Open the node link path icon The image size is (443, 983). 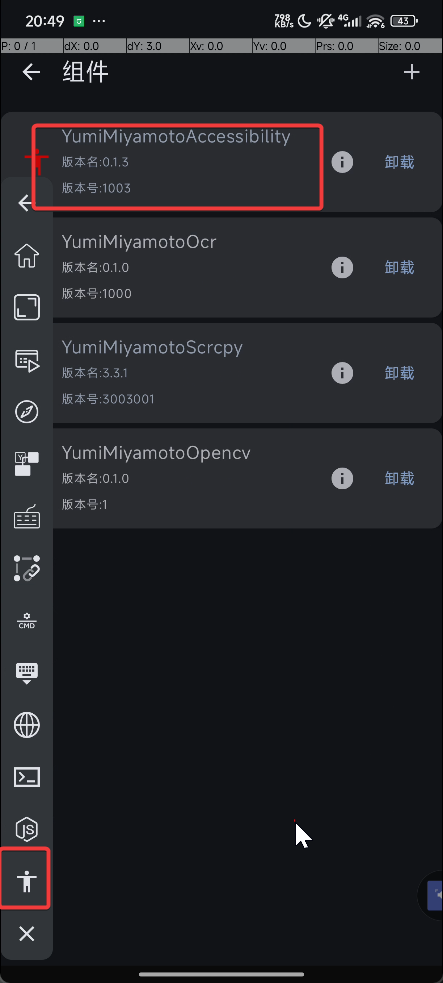point(26,568)
